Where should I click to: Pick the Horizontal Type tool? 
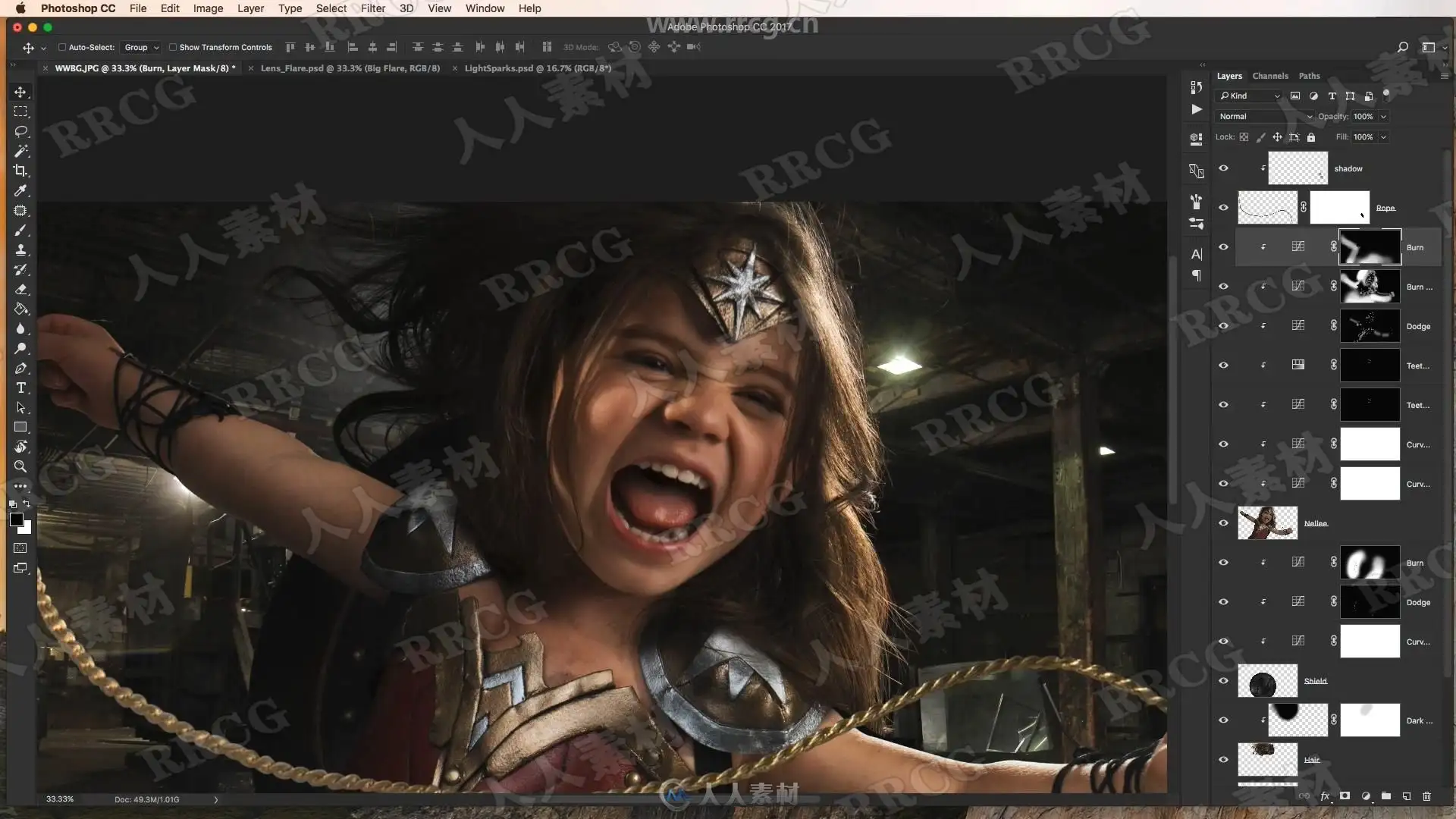tap(20, 388)
